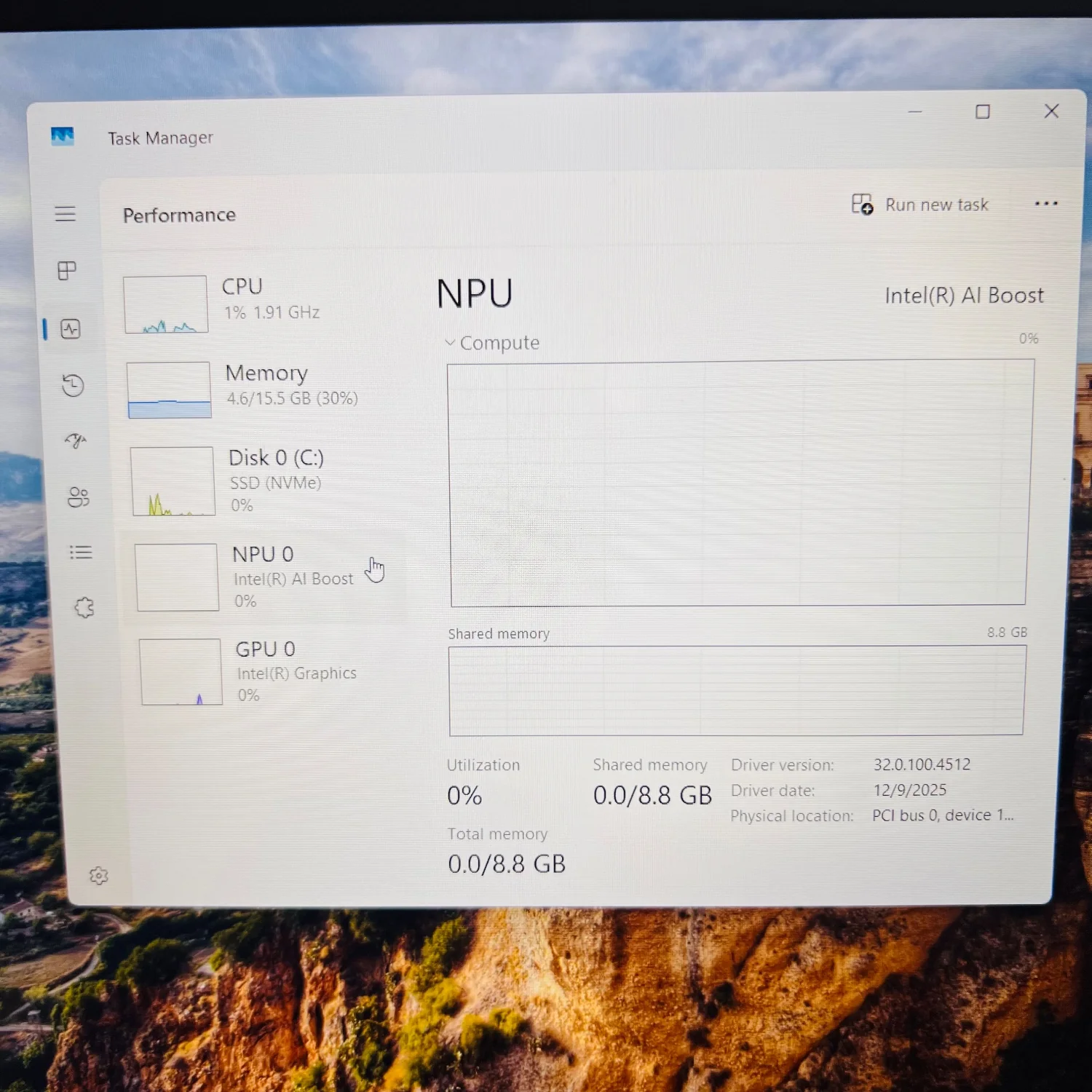Minimize the Task Manager window
Image resolution: width=1092 pixels, height=1092 pixels.
915,111
